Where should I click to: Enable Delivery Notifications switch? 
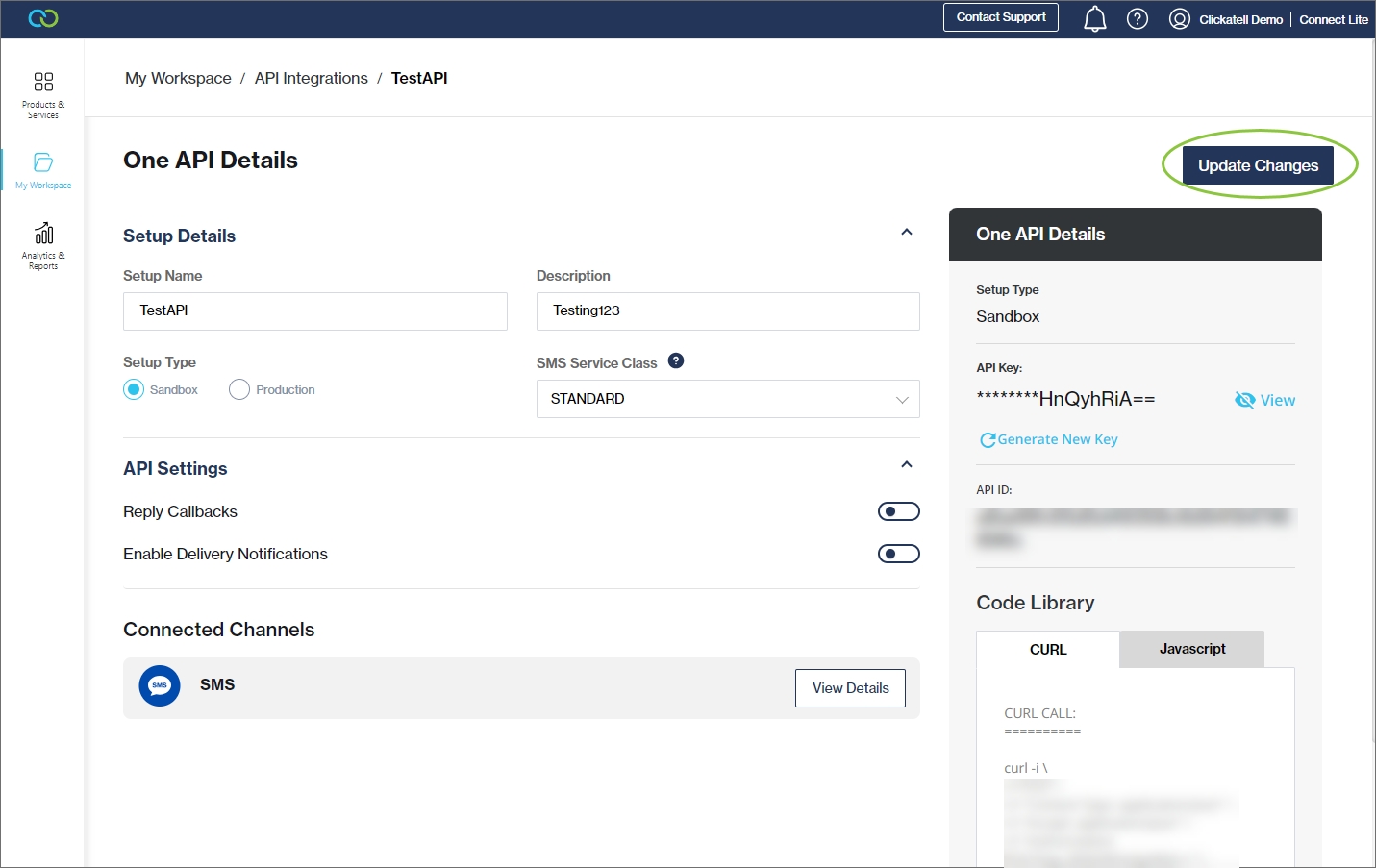898,554
